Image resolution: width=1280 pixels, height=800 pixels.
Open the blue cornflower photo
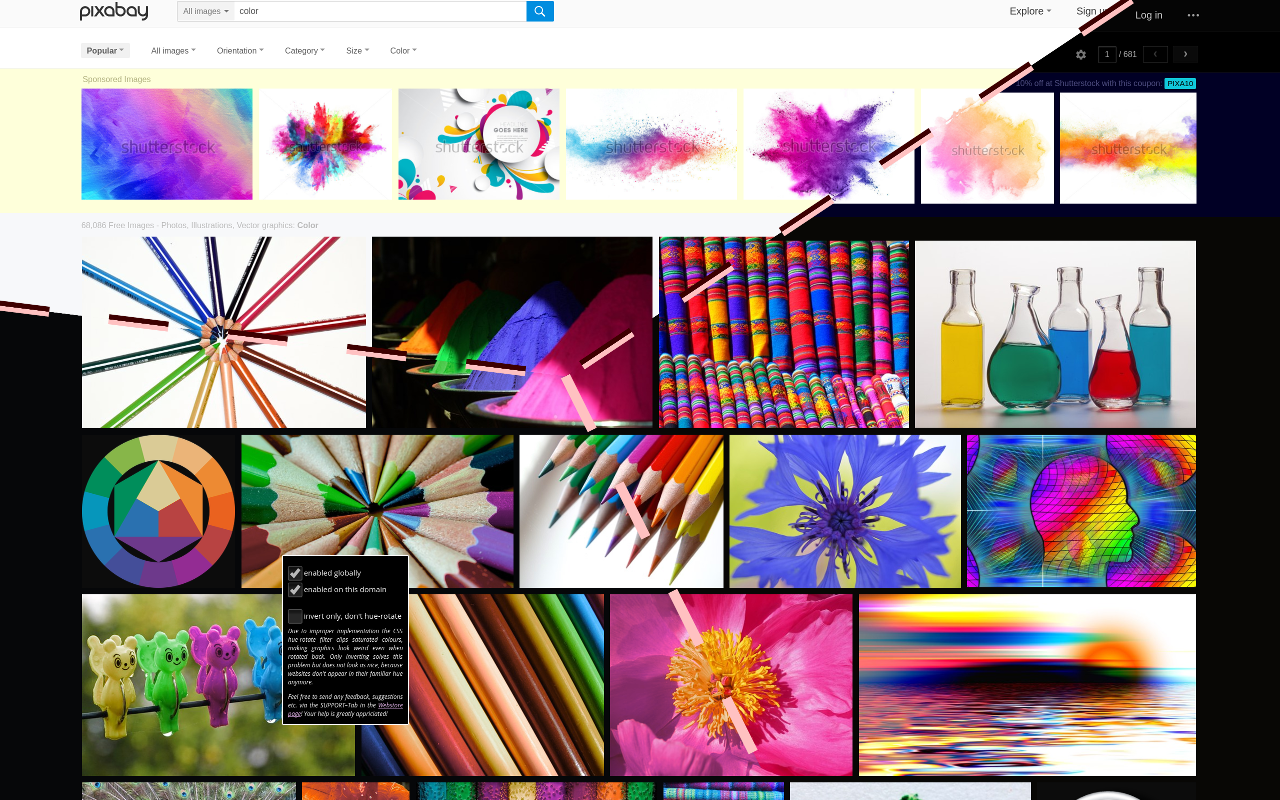[x=845, y=511]
